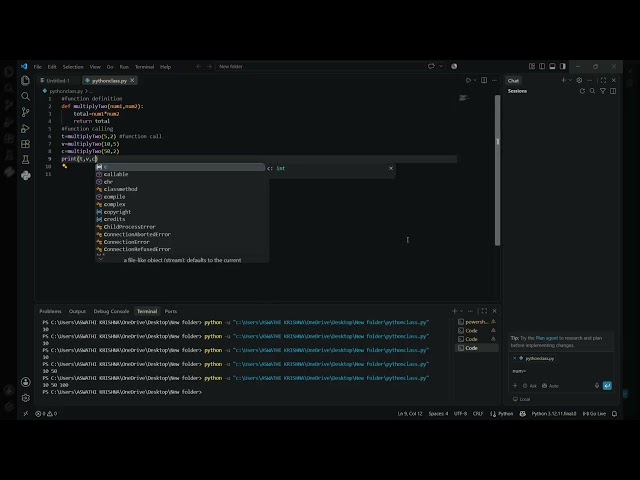Image resolution: width=640 pixels, height=480 pixels.
Task: Toggle sessions side-by-side view
Action: [x=613, y=91]
